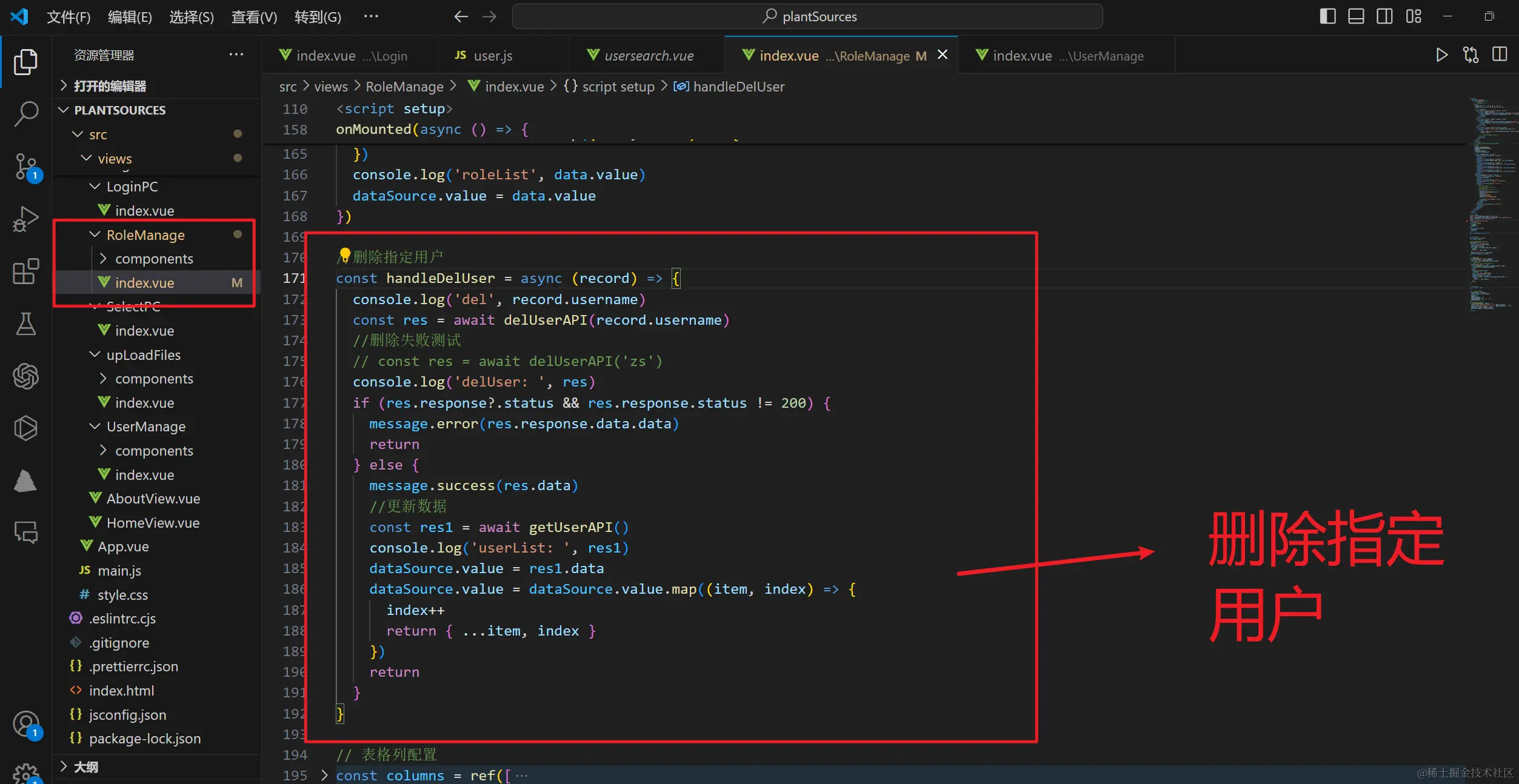Switch to the UserManage index.vue tab
This screenshot has width=1519, height=784.
pyautogui.click(x=1066, y=56)
